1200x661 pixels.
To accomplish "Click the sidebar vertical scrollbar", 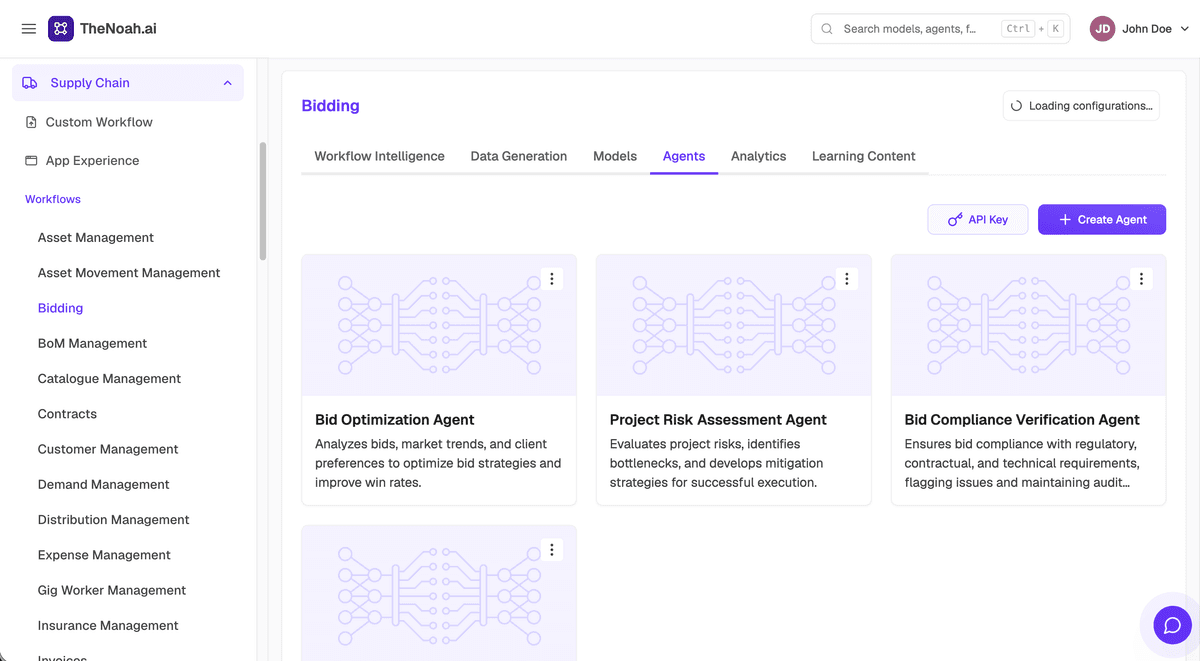I will click(263, 200).
